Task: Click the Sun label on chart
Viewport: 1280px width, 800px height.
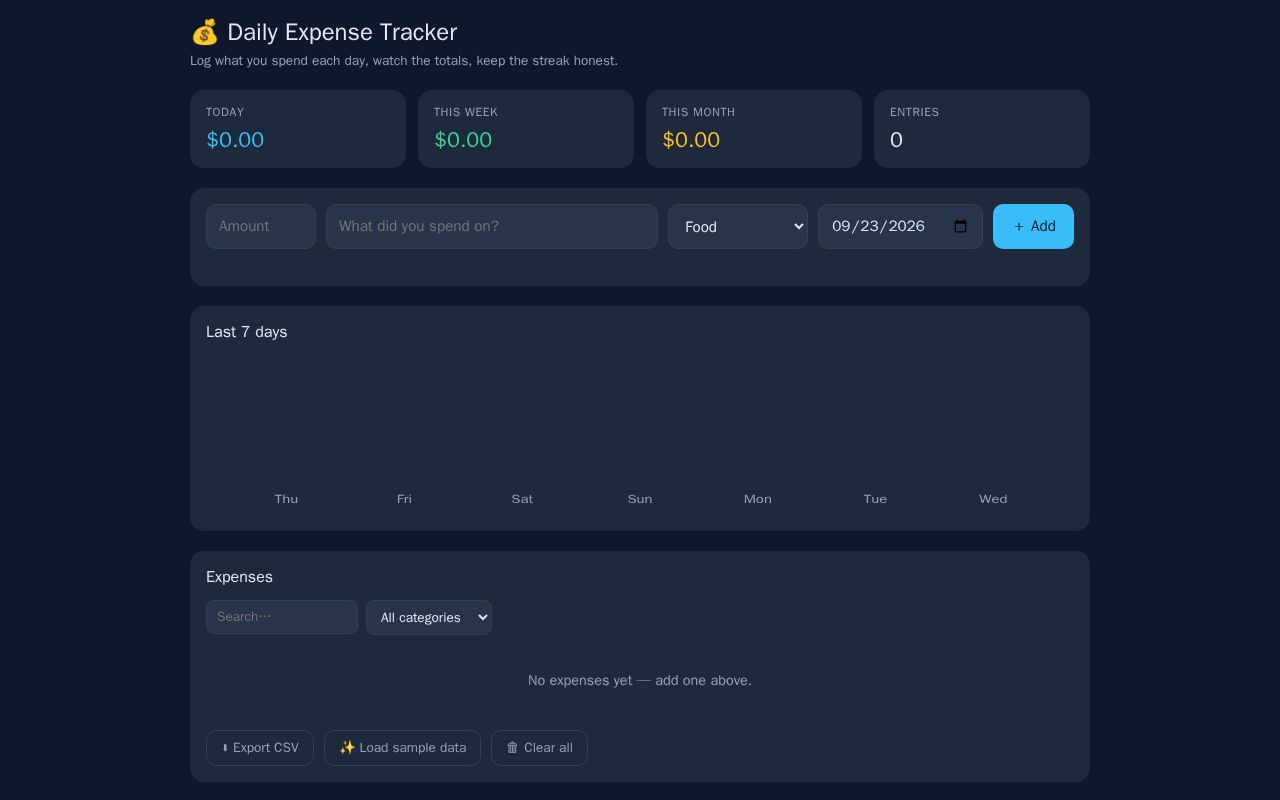Action: click(640, 499)
